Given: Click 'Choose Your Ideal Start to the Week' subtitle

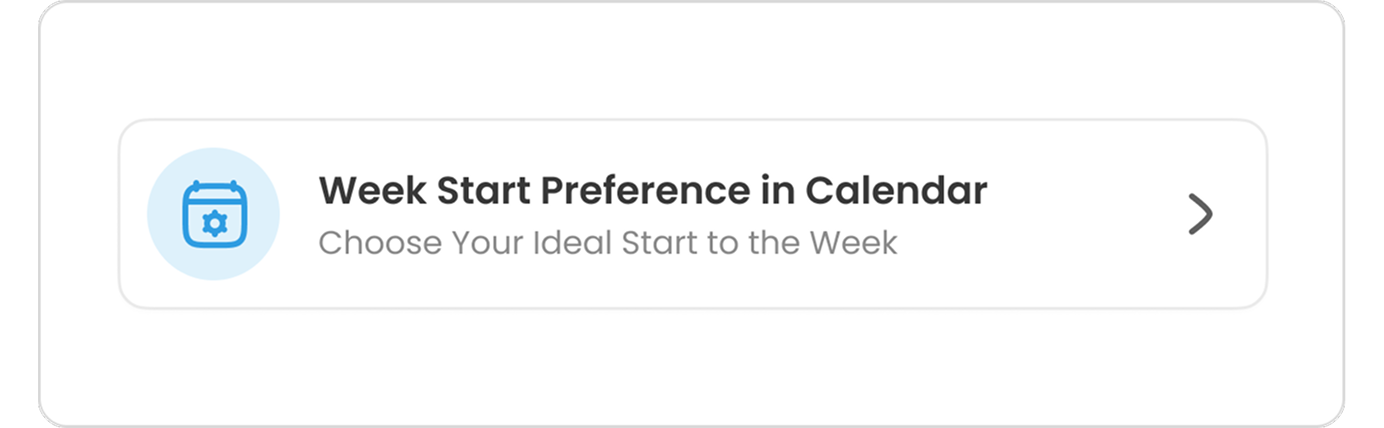Looking at the screenshot, I should (608, 243).
